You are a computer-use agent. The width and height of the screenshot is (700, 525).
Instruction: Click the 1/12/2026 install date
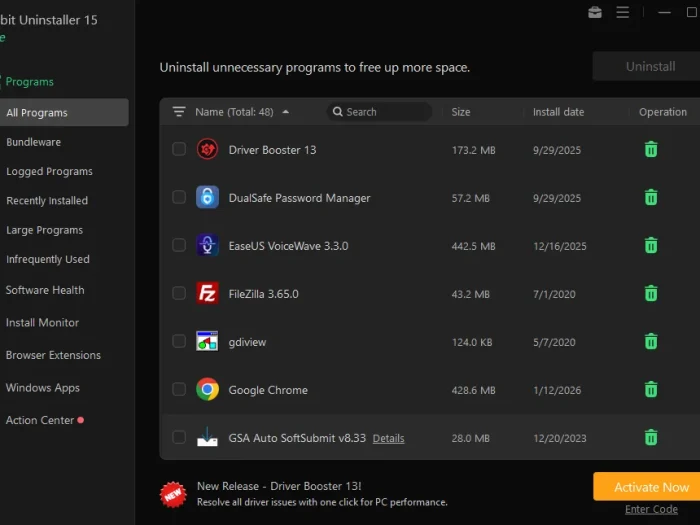pos(557,390)
